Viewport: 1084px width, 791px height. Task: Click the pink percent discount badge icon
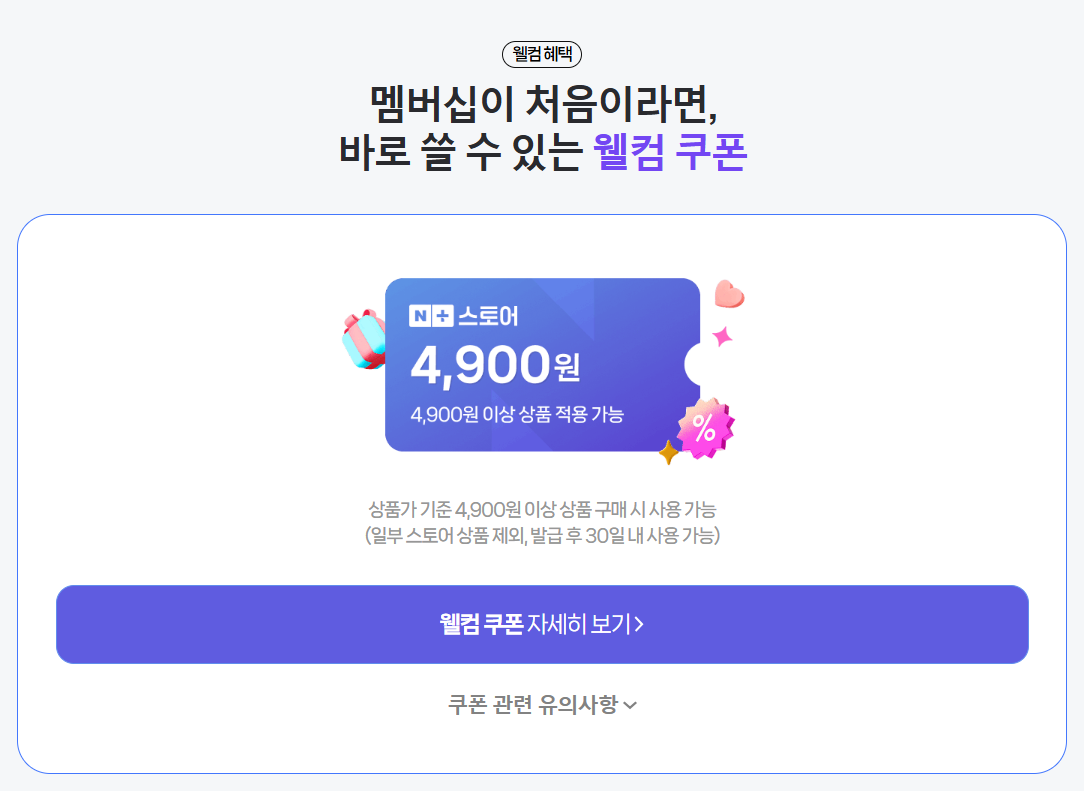[706, 428]
